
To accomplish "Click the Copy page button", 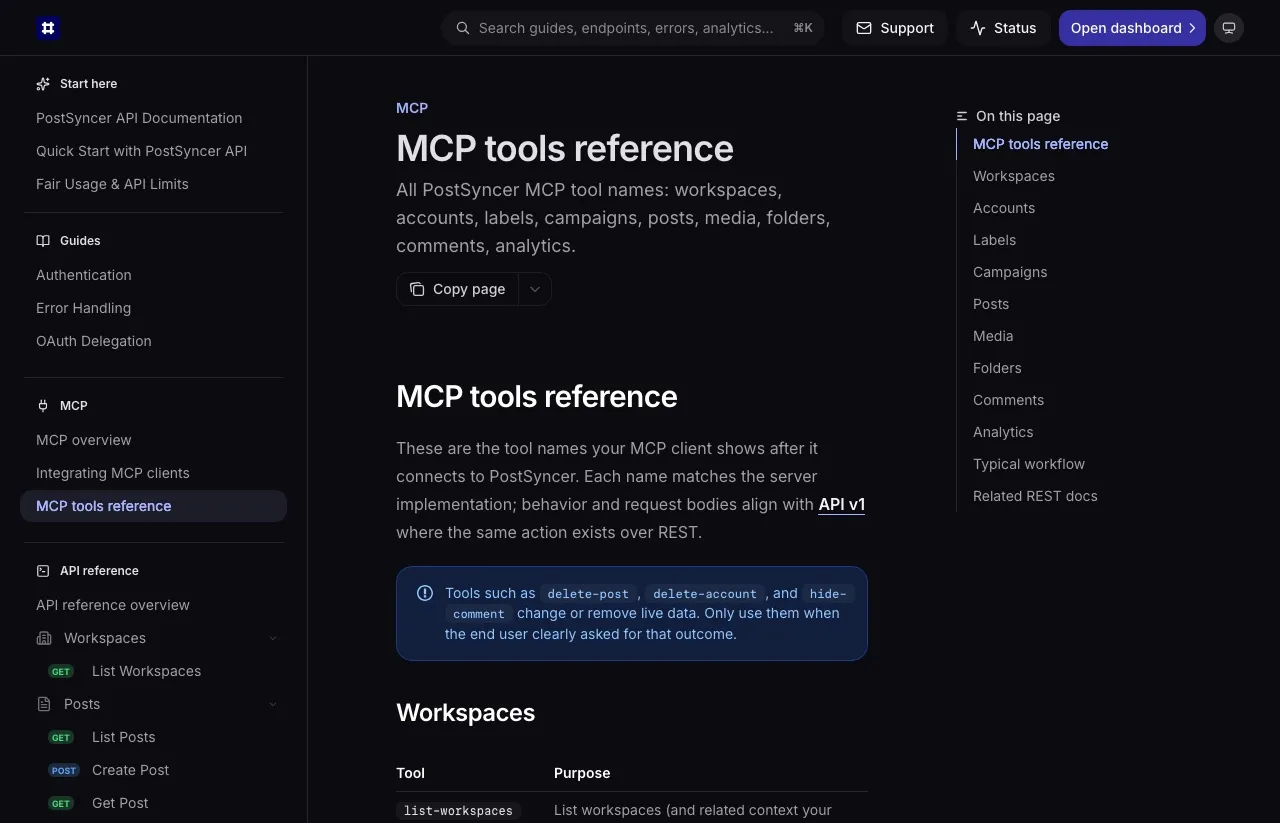I will pyautogui.click(x=458, y=289).
